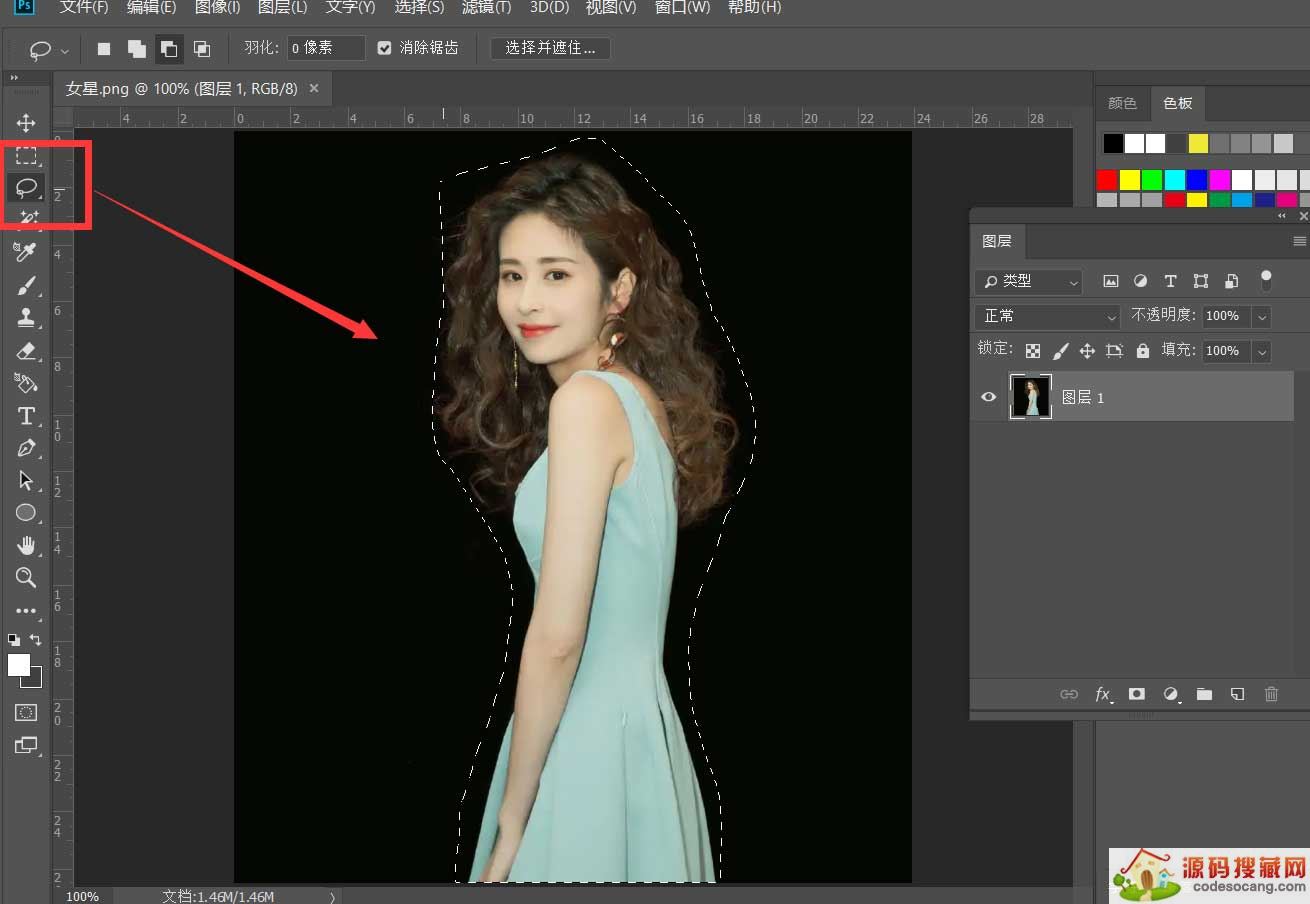Click the link layers icon
Viewport: 1310px width, 904px height.
pyautogui.click(x=1069, y=694)
